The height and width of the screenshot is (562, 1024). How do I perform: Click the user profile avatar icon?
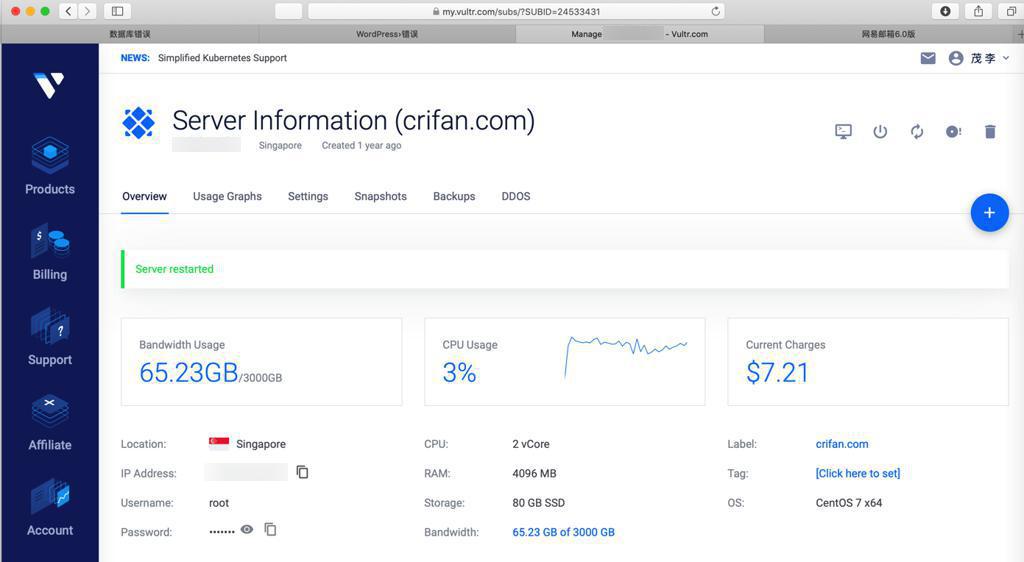pyautogui.click(x=956, y=59)
